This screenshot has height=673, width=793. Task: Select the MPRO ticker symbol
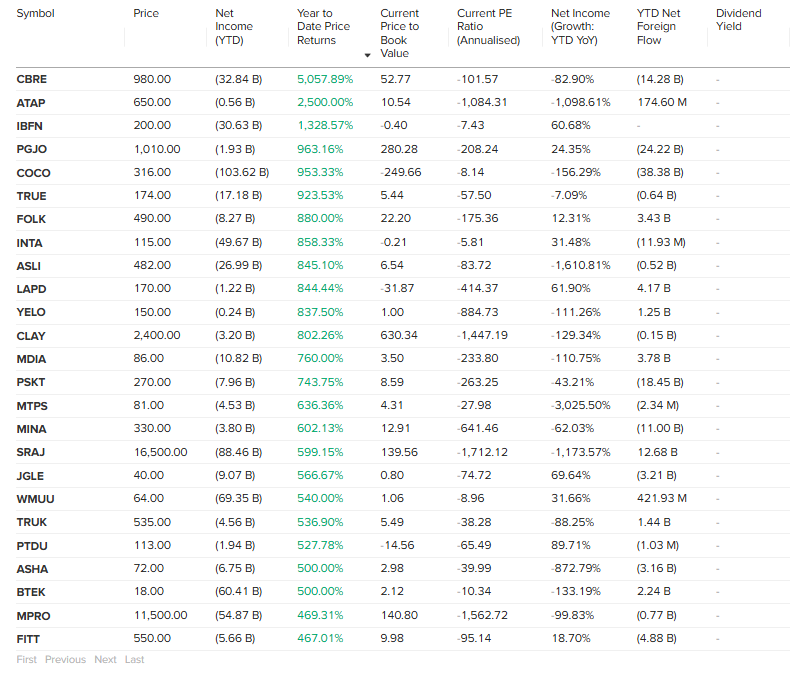[x=33, y=615]
